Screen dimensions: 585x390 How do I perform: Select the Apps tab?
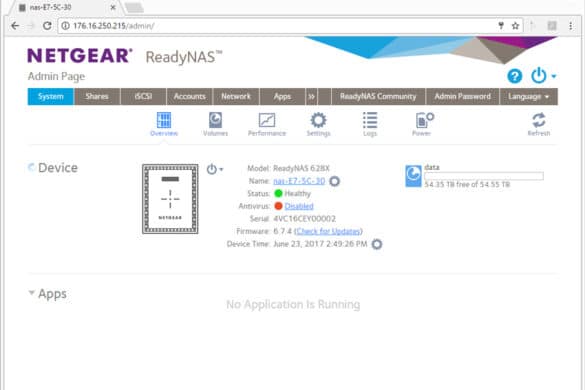(282, 96)
